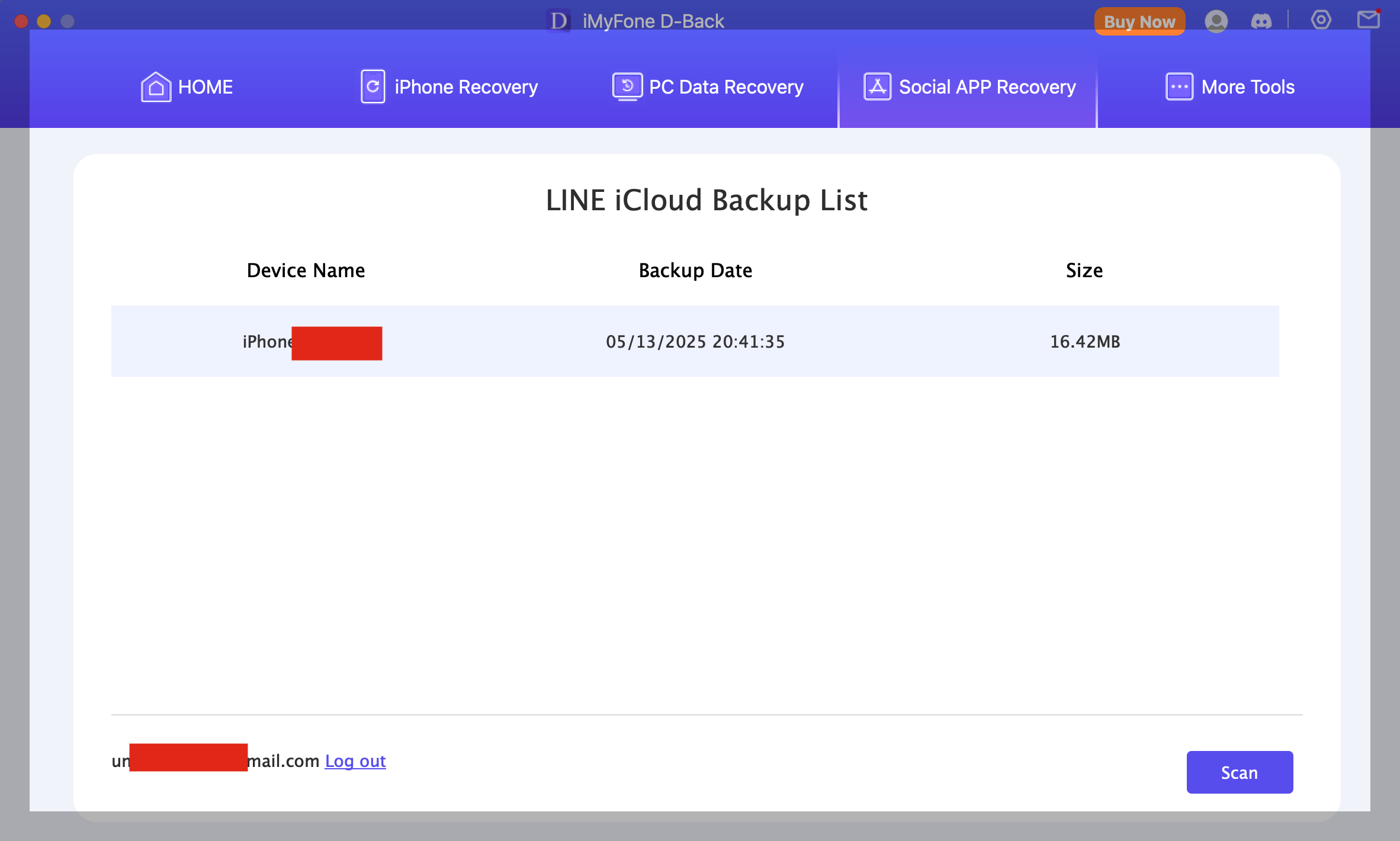Click the Device Name column header

pyautogui.click(x=306, y=270)
